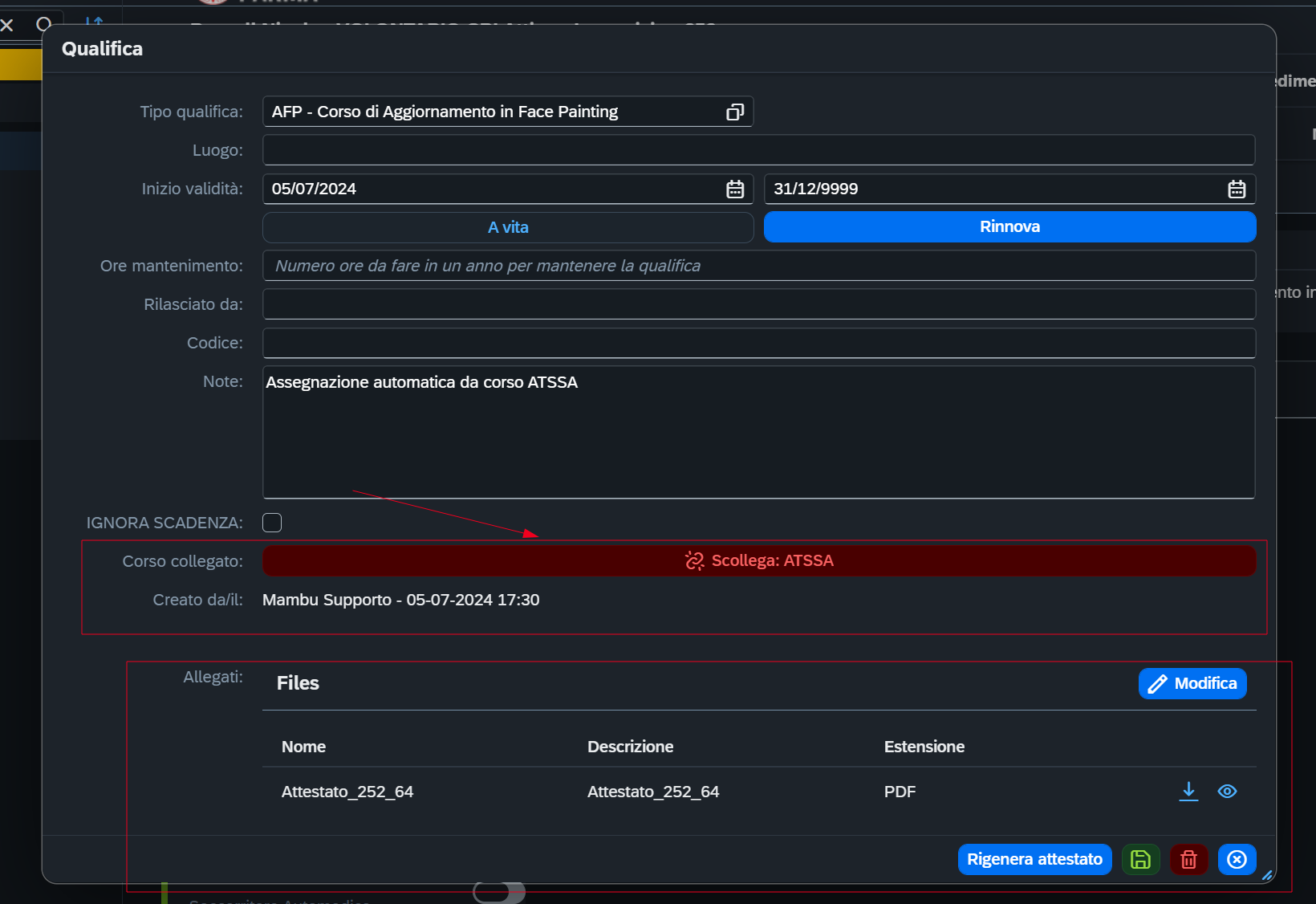Click the Note text area
This screenshot has width=1316, height=904.
click(x=759, y=432)
